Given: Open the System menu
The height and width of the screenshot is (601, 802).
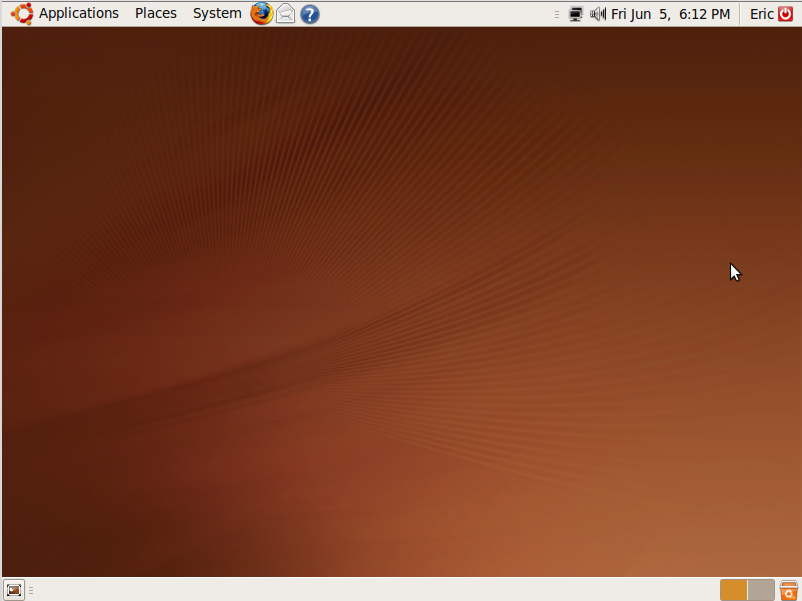Looking at the screenshot, I should click(x=217, y=13).
